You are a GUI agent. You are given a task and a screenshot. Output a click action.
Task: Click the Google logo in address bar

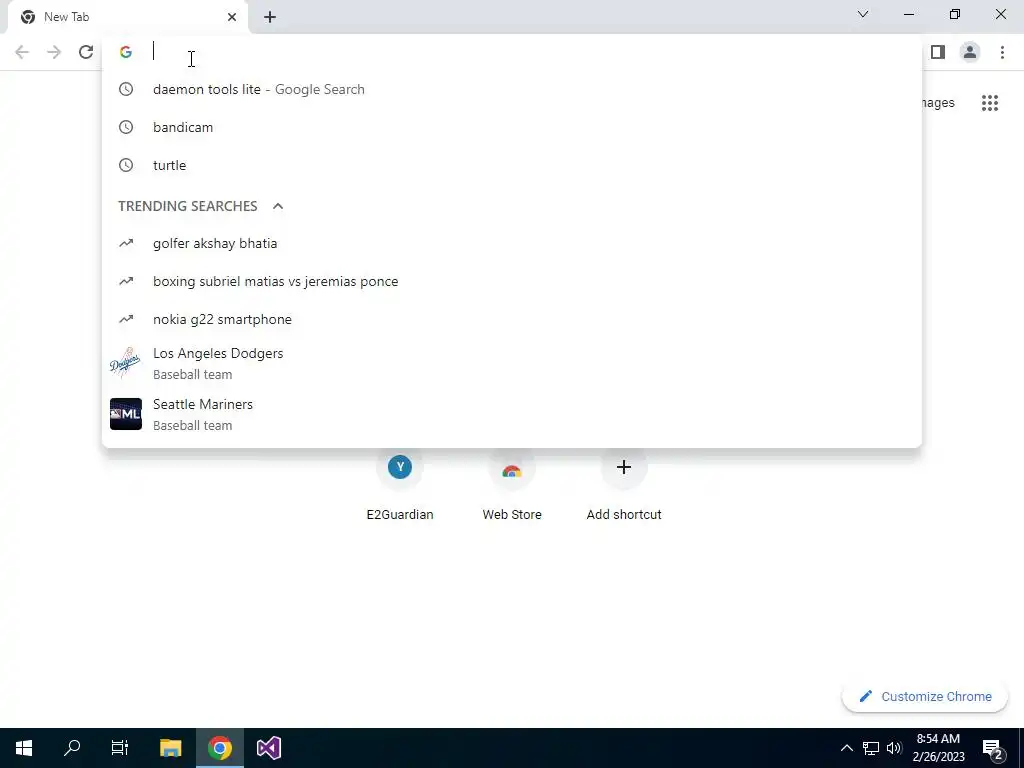pyautogui.click(x=126, y=52)
